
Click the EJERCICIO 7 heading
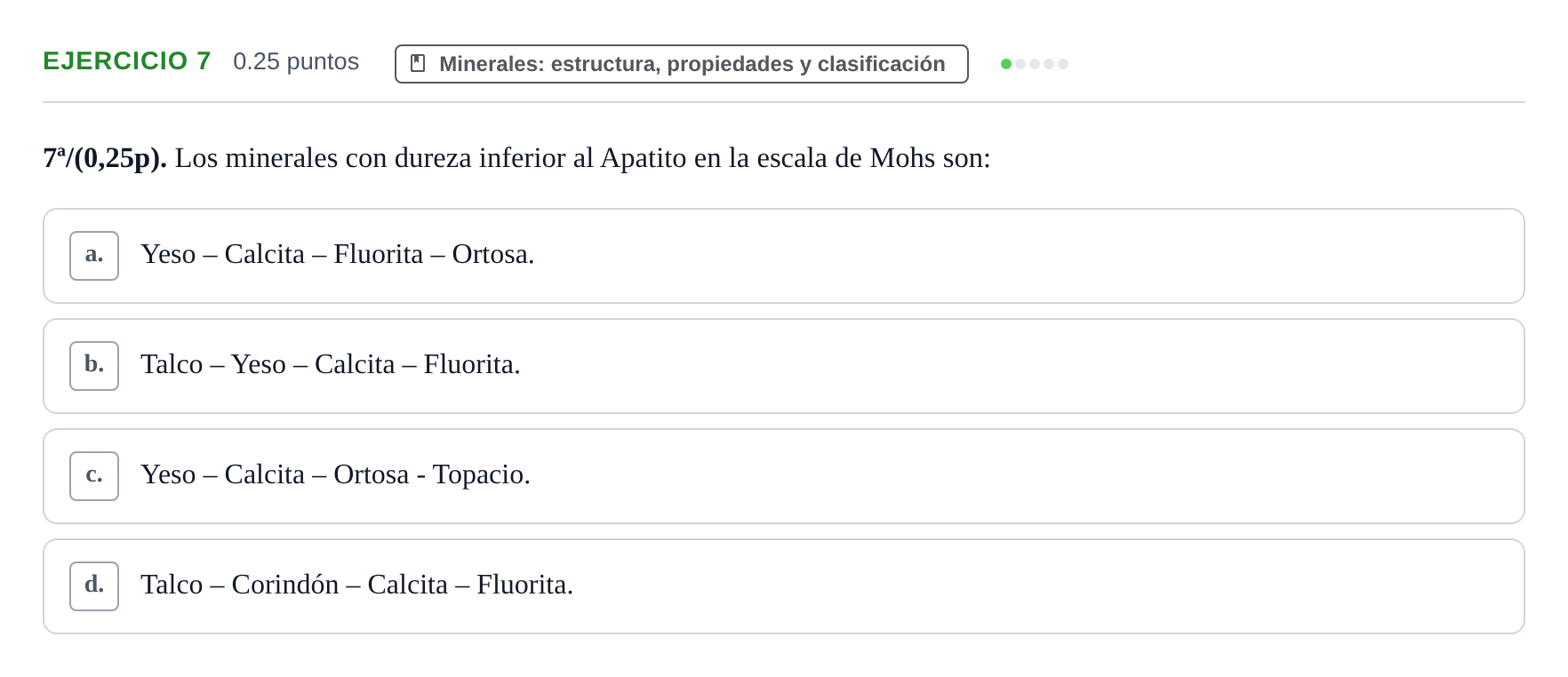tap(127, 61)
